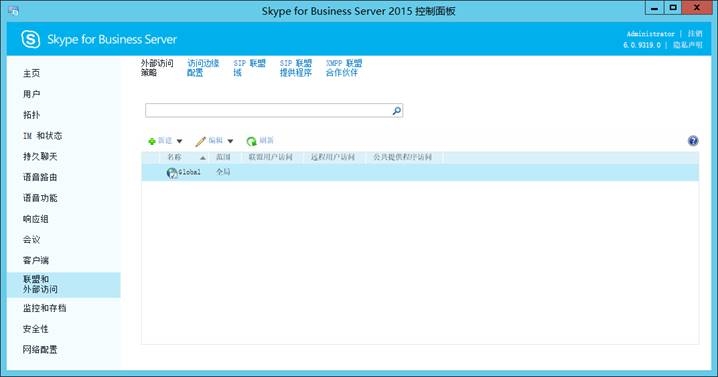Open 语音功能 in the sidebar

coord(40,198)
